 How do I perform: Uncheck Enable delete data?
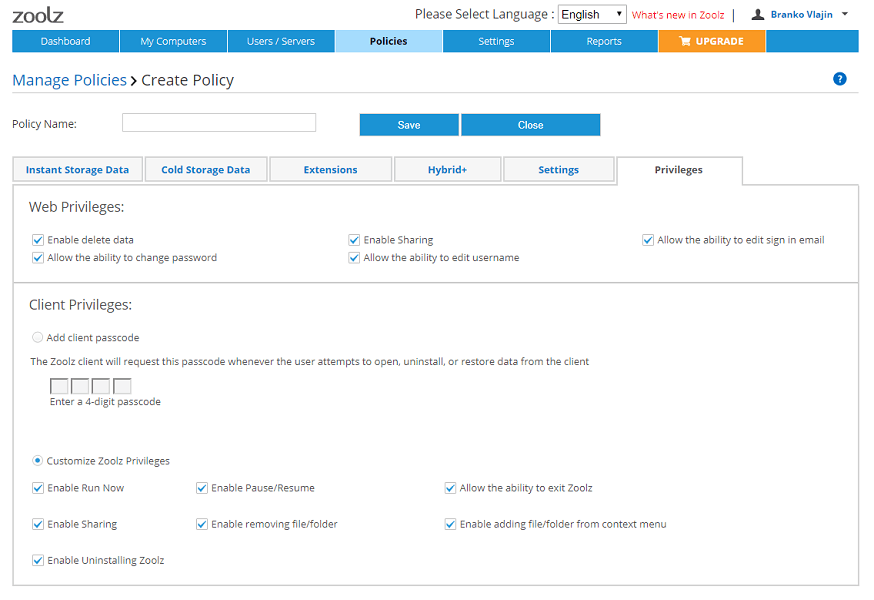[x=38, y=240]
